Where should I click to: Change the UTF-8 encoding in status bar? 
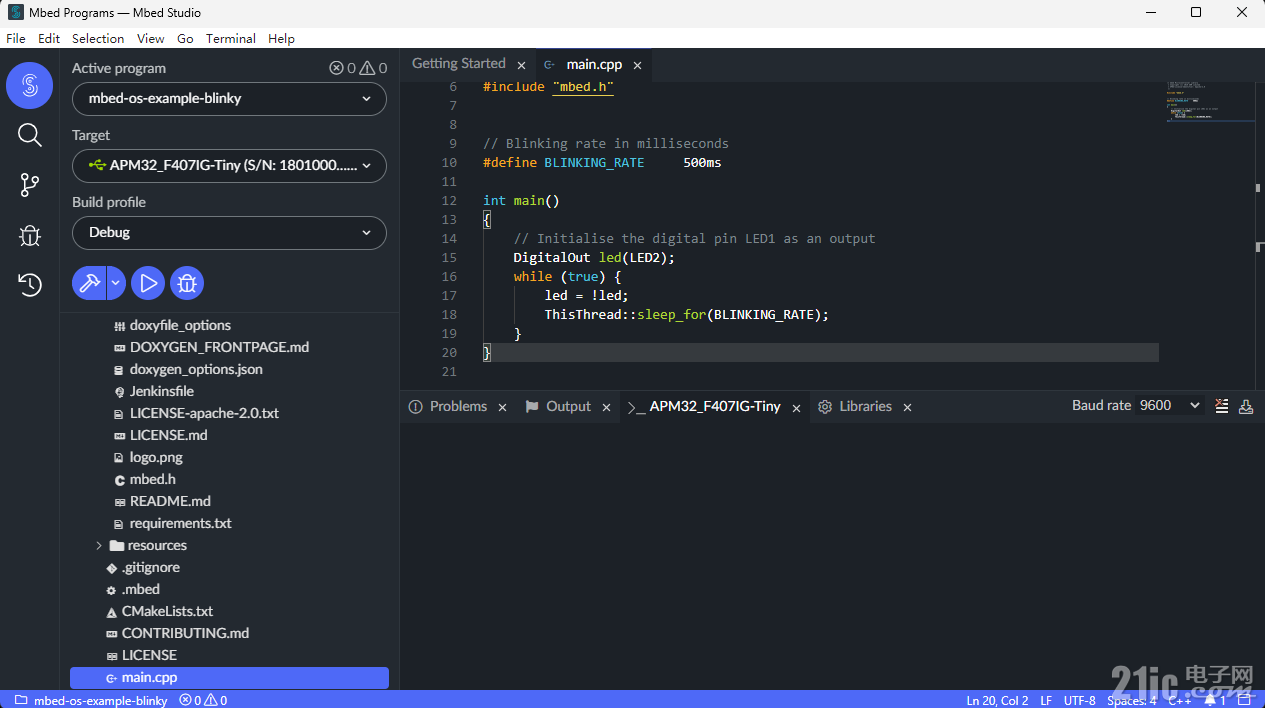(1080, 700)
